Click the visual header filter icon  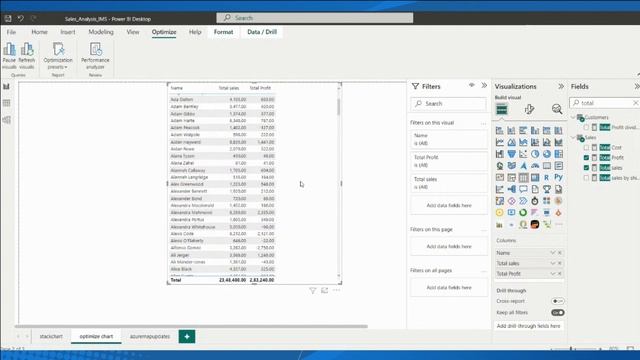[x=313, y=291]
